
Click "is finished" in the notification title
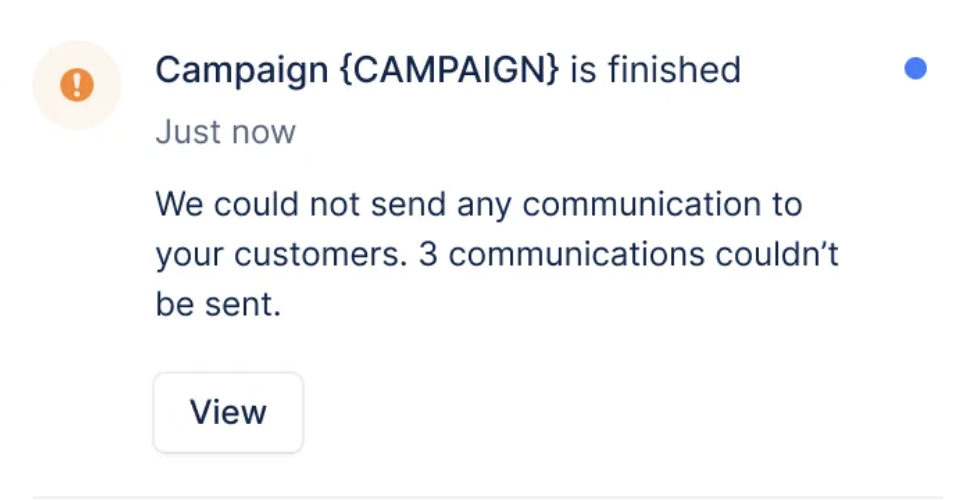pyautogui.click(x=655, y=70)
